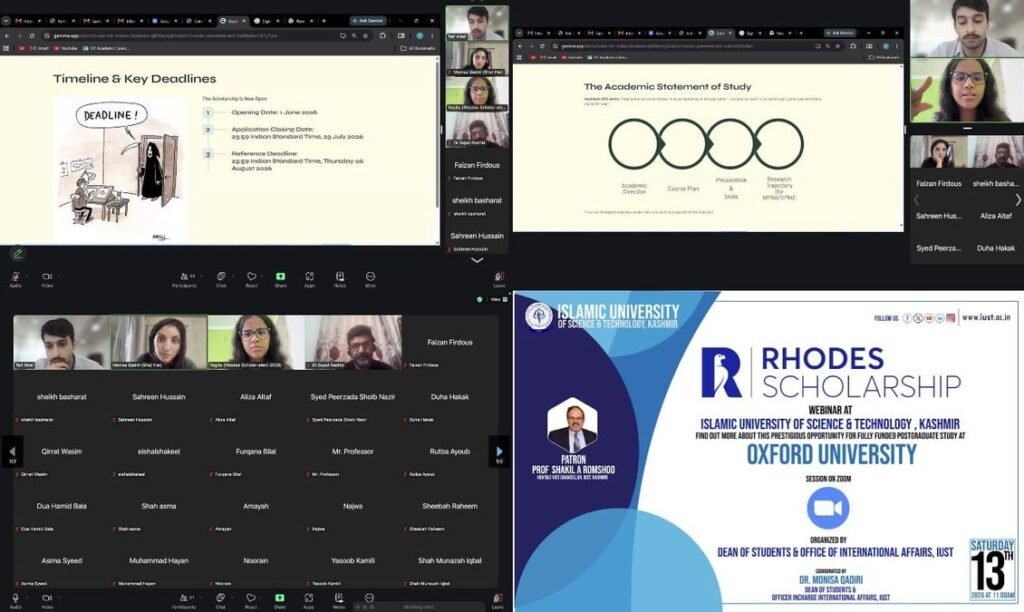The width and height of the screenshot is (1024, 612).
Task: Click the green Share button, shared-screen Zoom window
Action: [280, 279]
